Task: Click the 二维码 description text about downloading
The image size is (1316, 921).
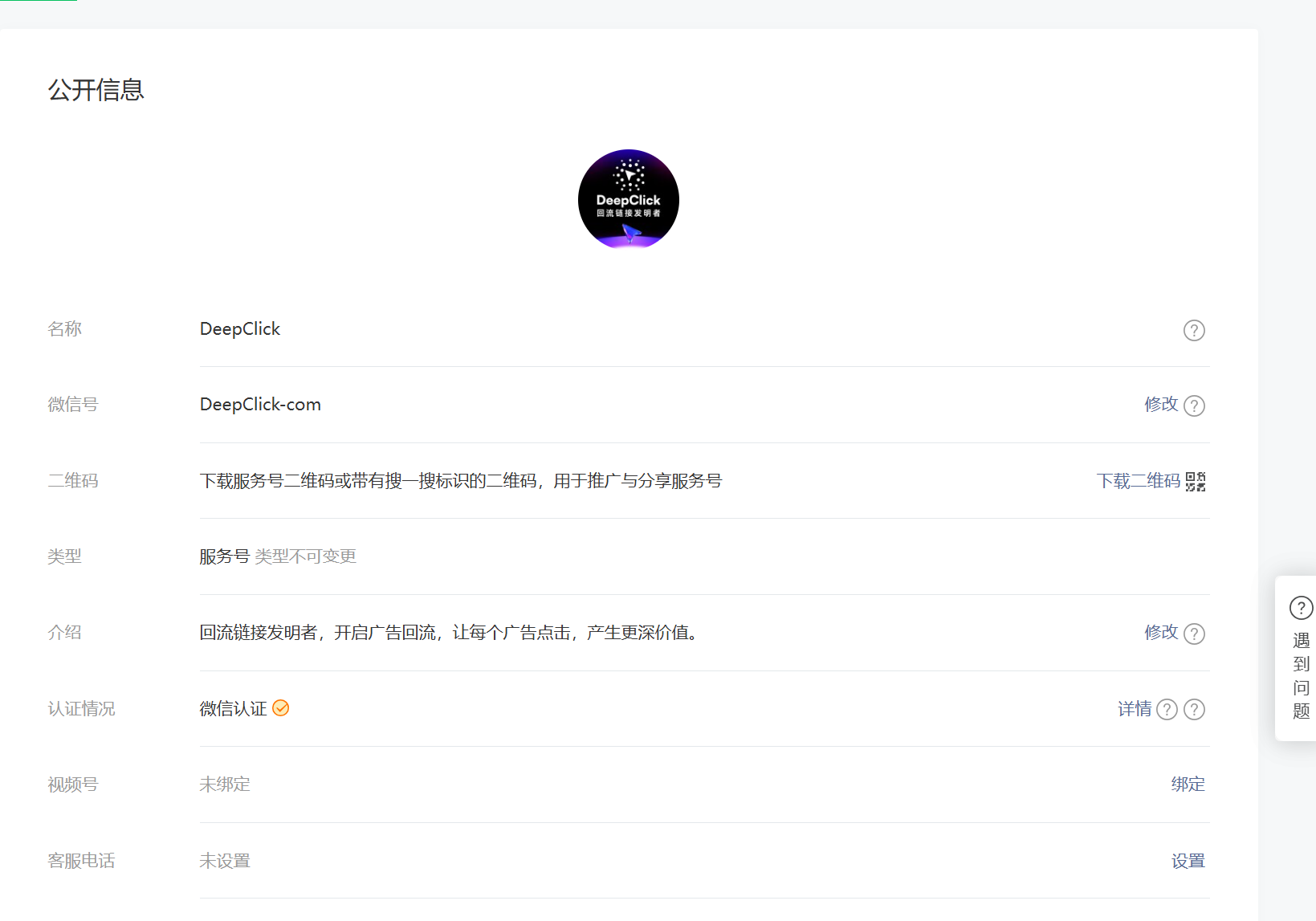Action: pos(461,481)
